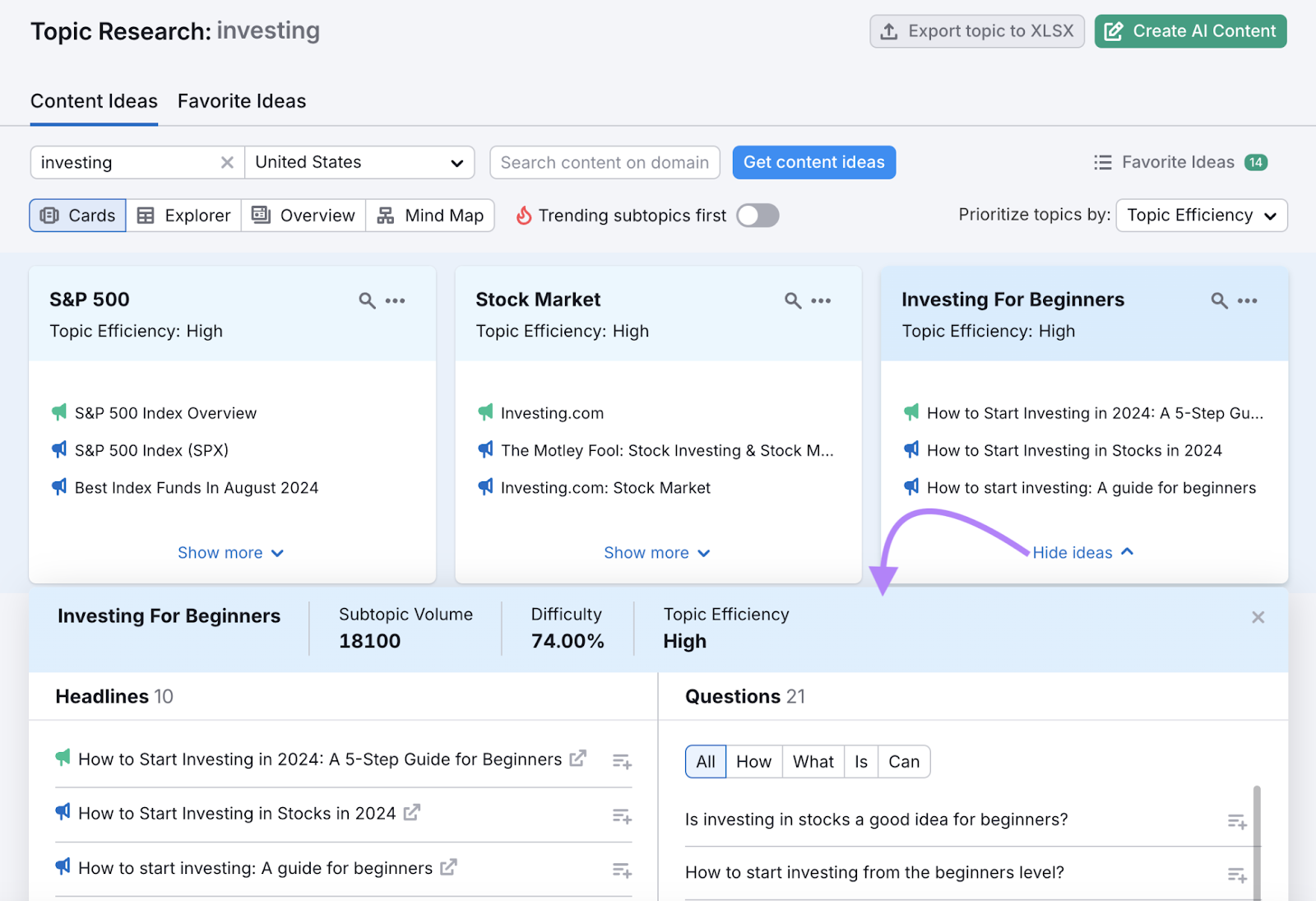
Task: Click Create AI Content button
Action: (1190, 31)
